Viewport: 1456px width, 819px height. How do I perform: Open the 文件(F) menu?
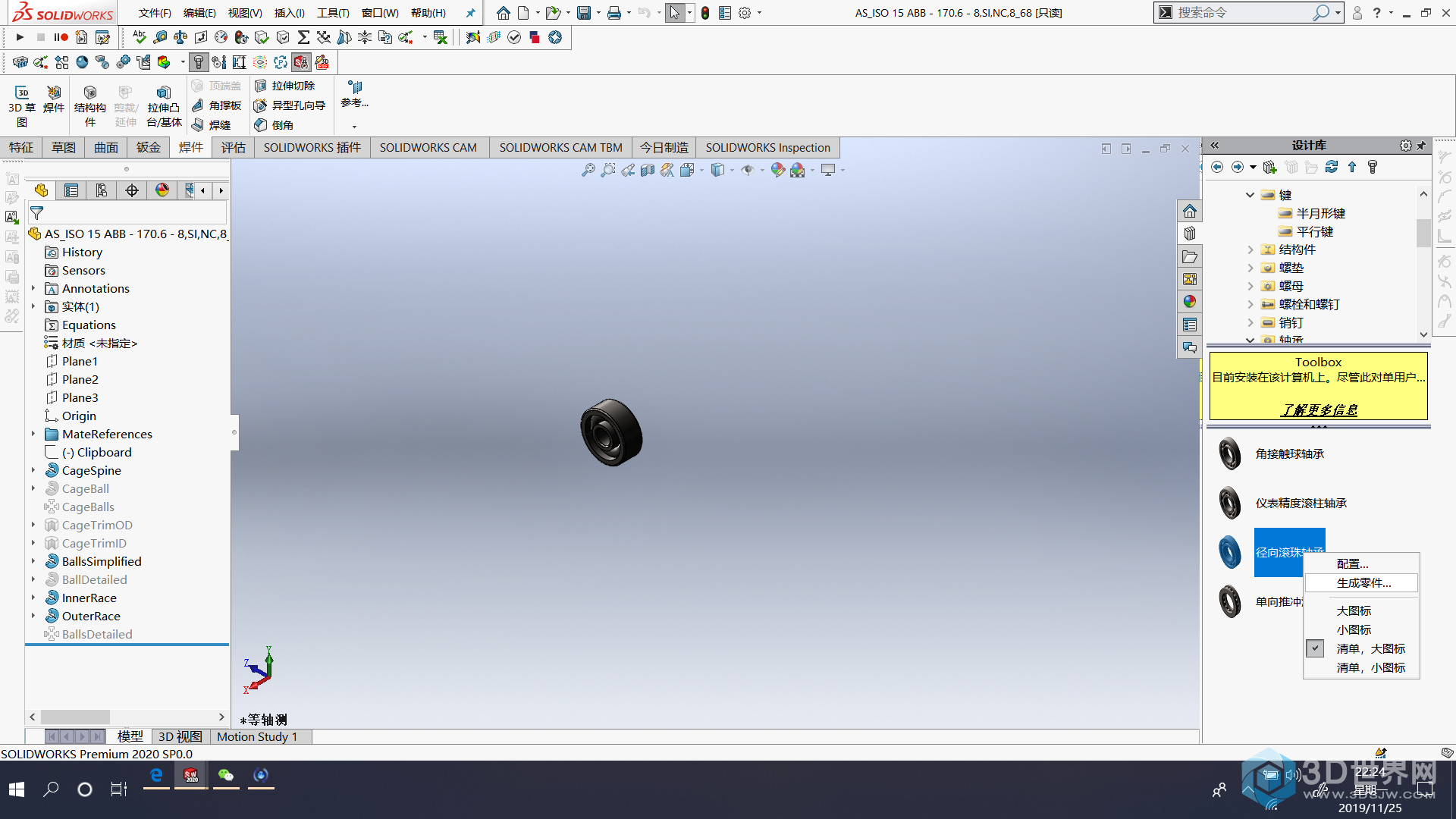[155, 13]
